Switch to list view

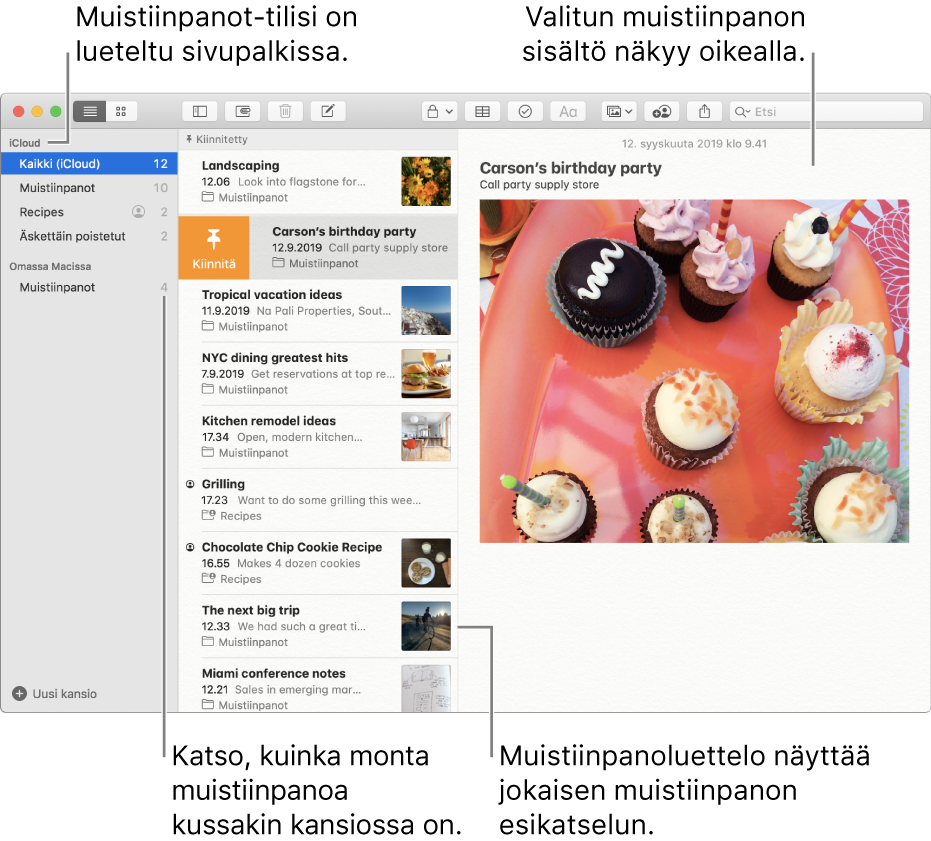90,111
